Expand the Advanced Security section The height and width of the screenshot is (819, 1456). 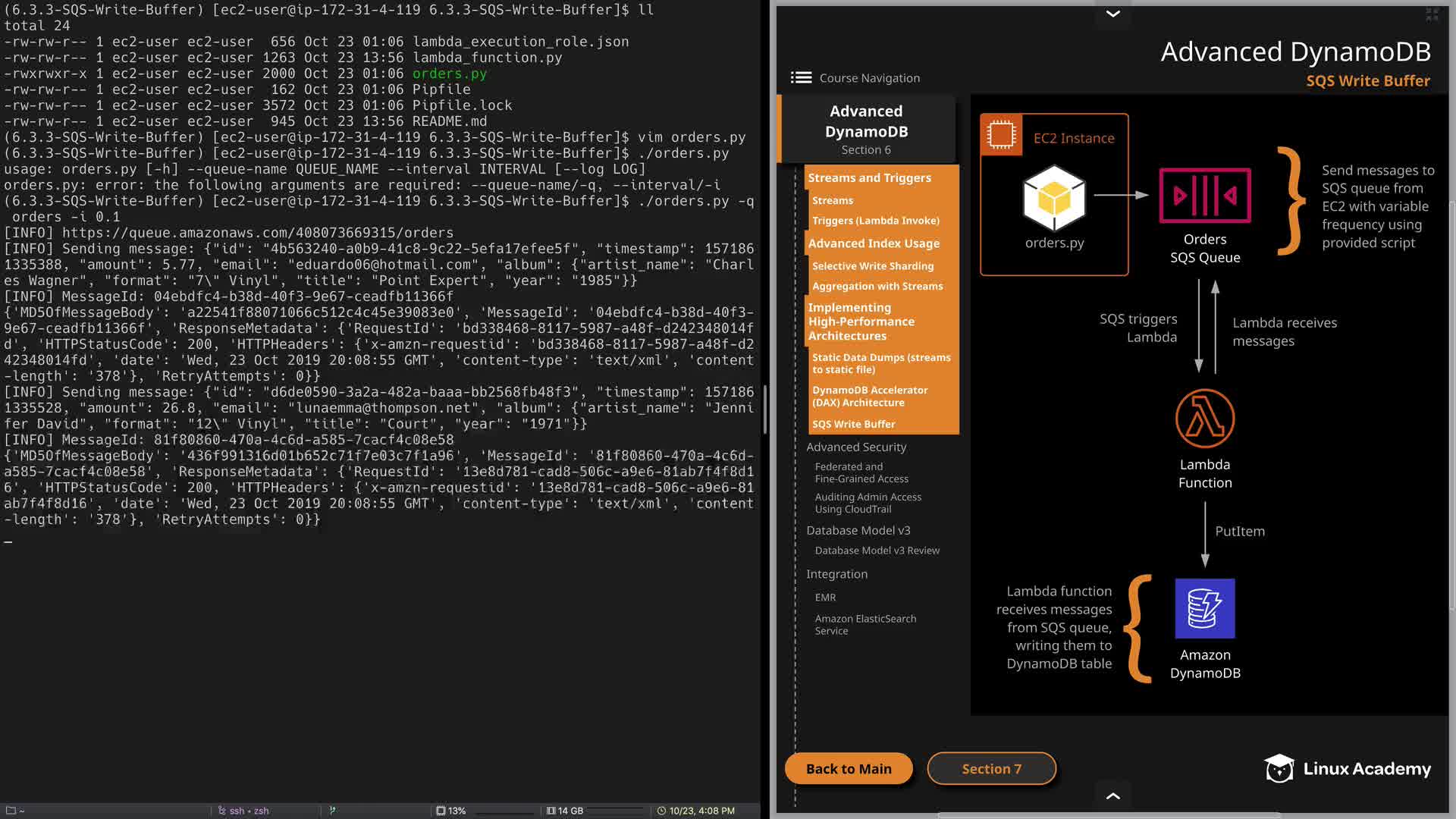(x=856, y=447)
